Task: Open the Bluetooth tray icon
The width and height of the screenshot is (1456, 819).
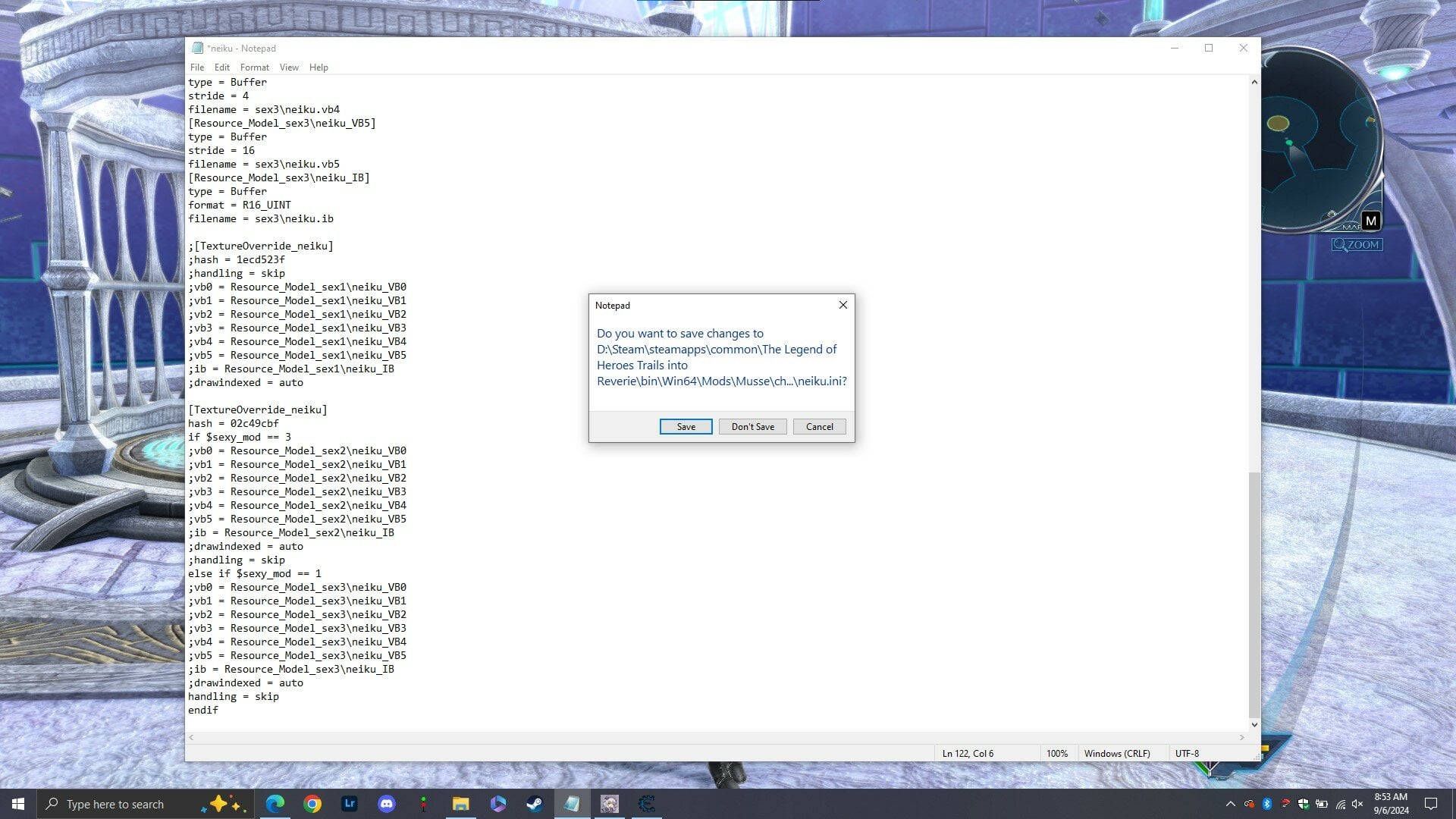Action: click(x=1267, y=804)
